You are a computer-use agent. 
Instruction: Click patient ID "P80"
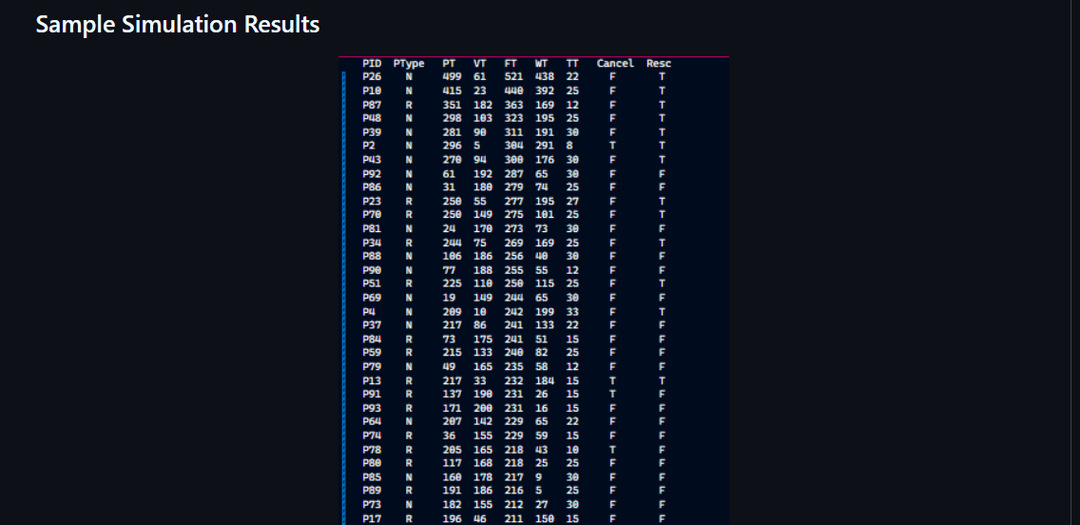point(372,462)
